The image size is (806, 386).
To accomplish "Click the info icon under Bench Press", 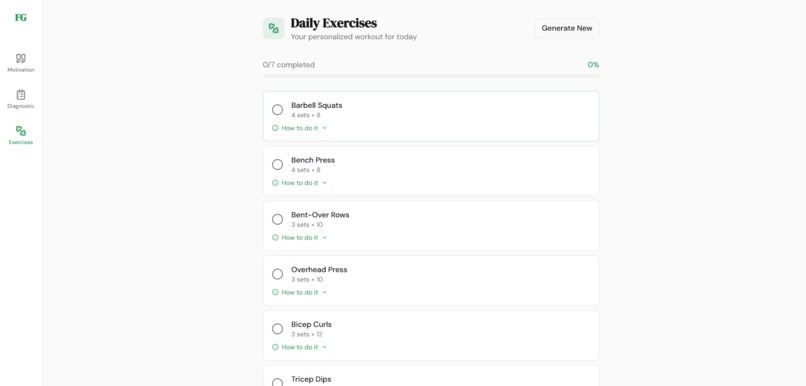I will click(275, 182).
